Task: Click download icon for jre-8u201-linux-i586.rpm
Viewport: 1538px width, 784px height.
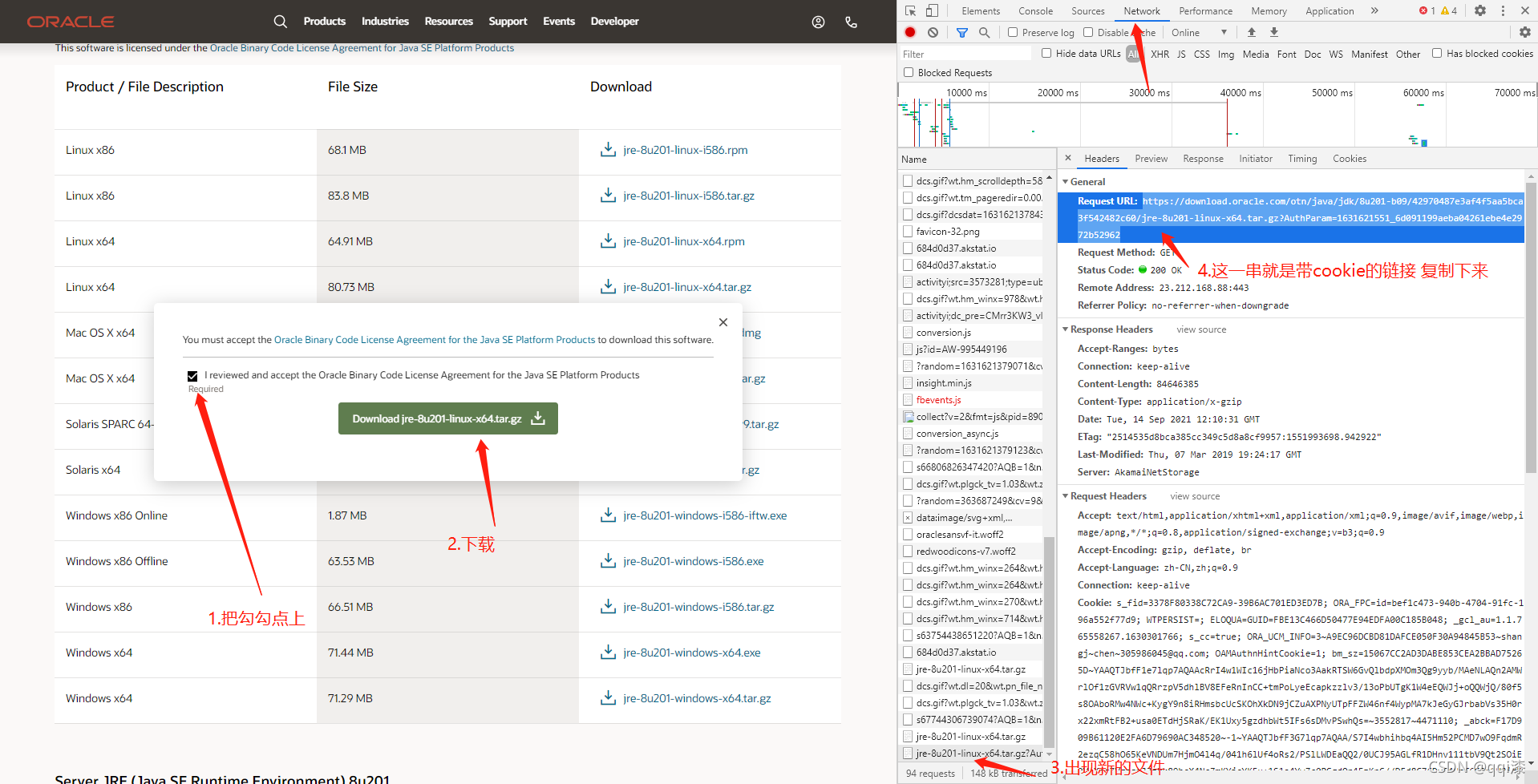Action: [x=608, y=150]
